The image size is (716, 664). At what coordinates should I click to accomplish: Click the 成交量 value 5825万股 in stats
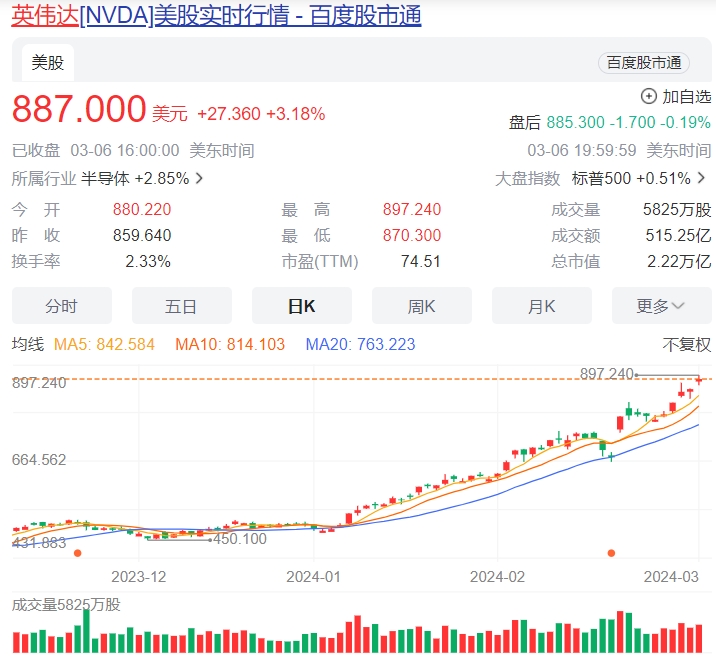[677, 210]
